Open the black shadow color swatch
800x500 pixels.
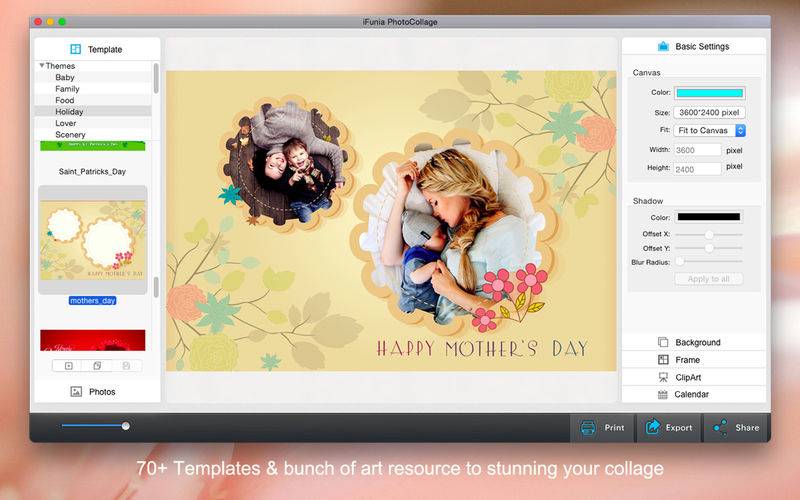pyautogui.click(x=709, y=217)
